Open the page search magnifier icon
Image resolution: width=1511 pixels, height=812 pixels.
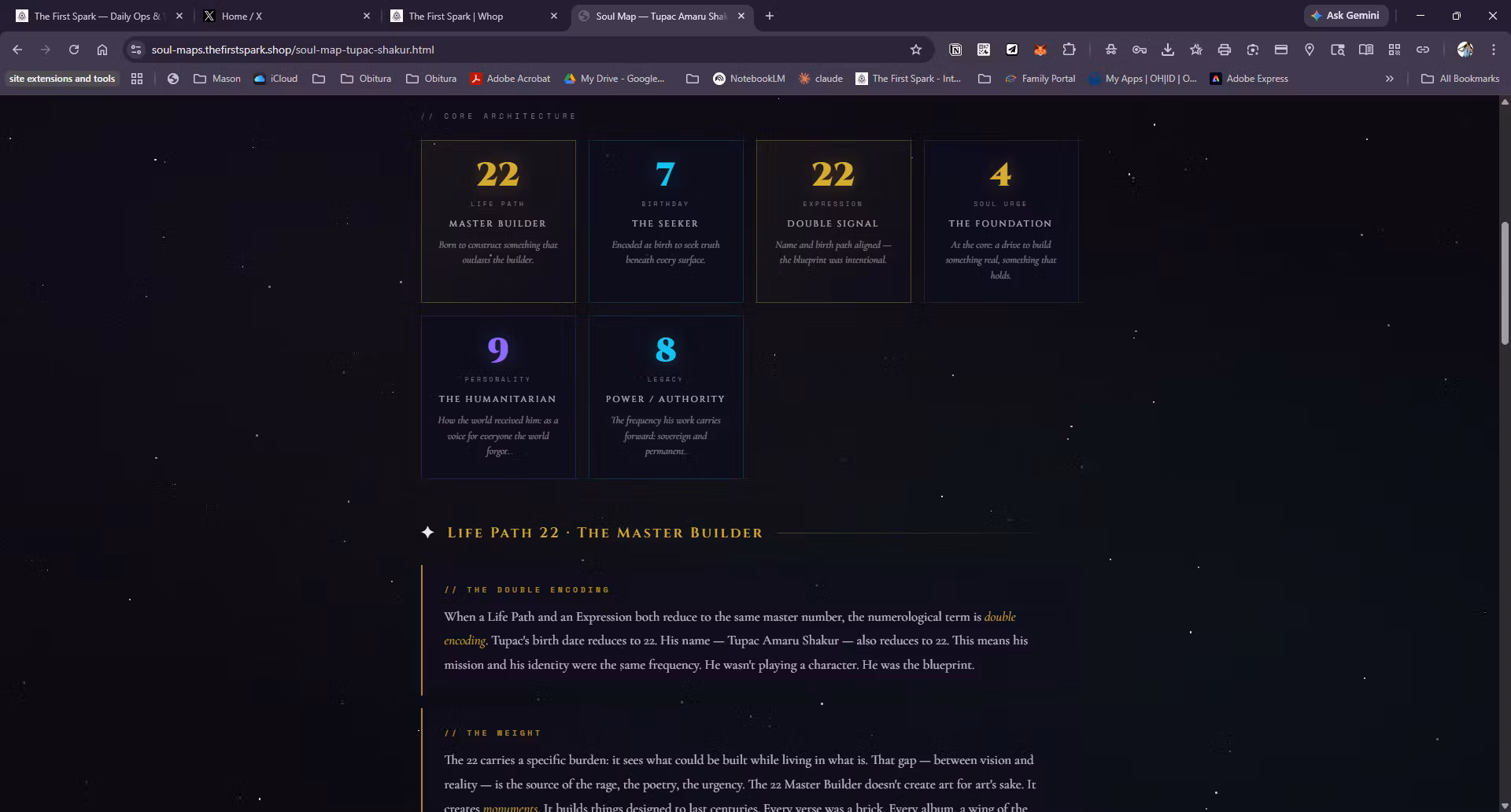1338,50
